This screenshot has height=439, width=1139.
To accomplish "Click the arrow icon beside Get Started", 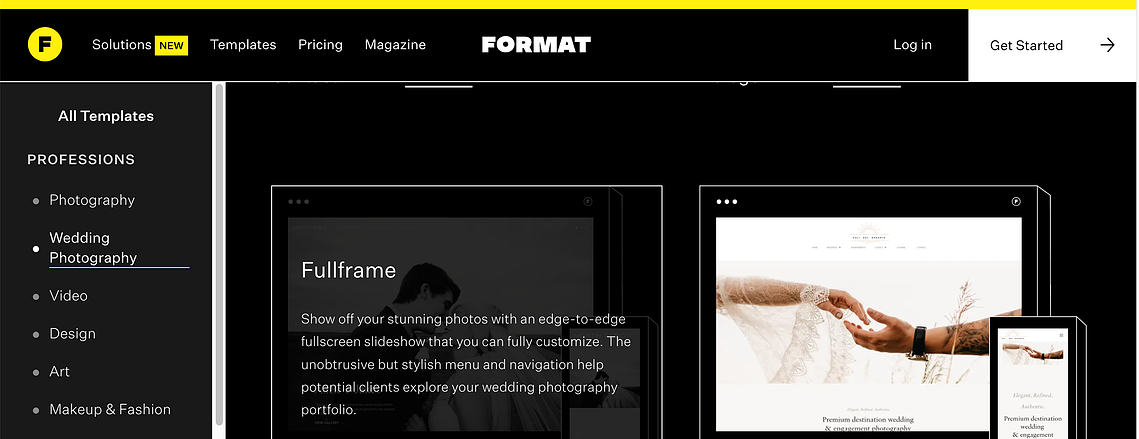I will [x=1107, y=45].
